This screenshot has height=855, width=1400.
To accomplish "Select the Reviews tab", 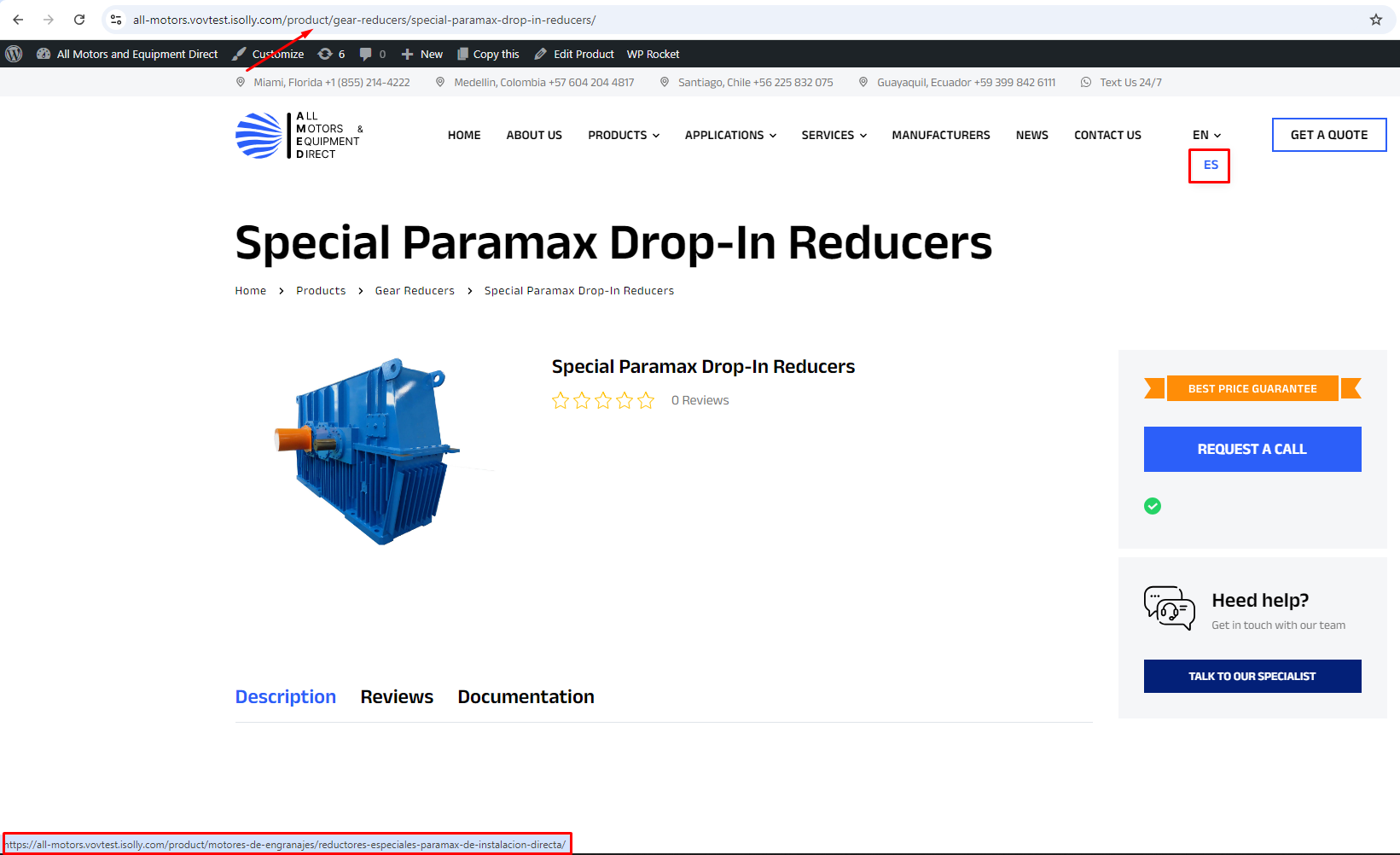I will point(397,697).
